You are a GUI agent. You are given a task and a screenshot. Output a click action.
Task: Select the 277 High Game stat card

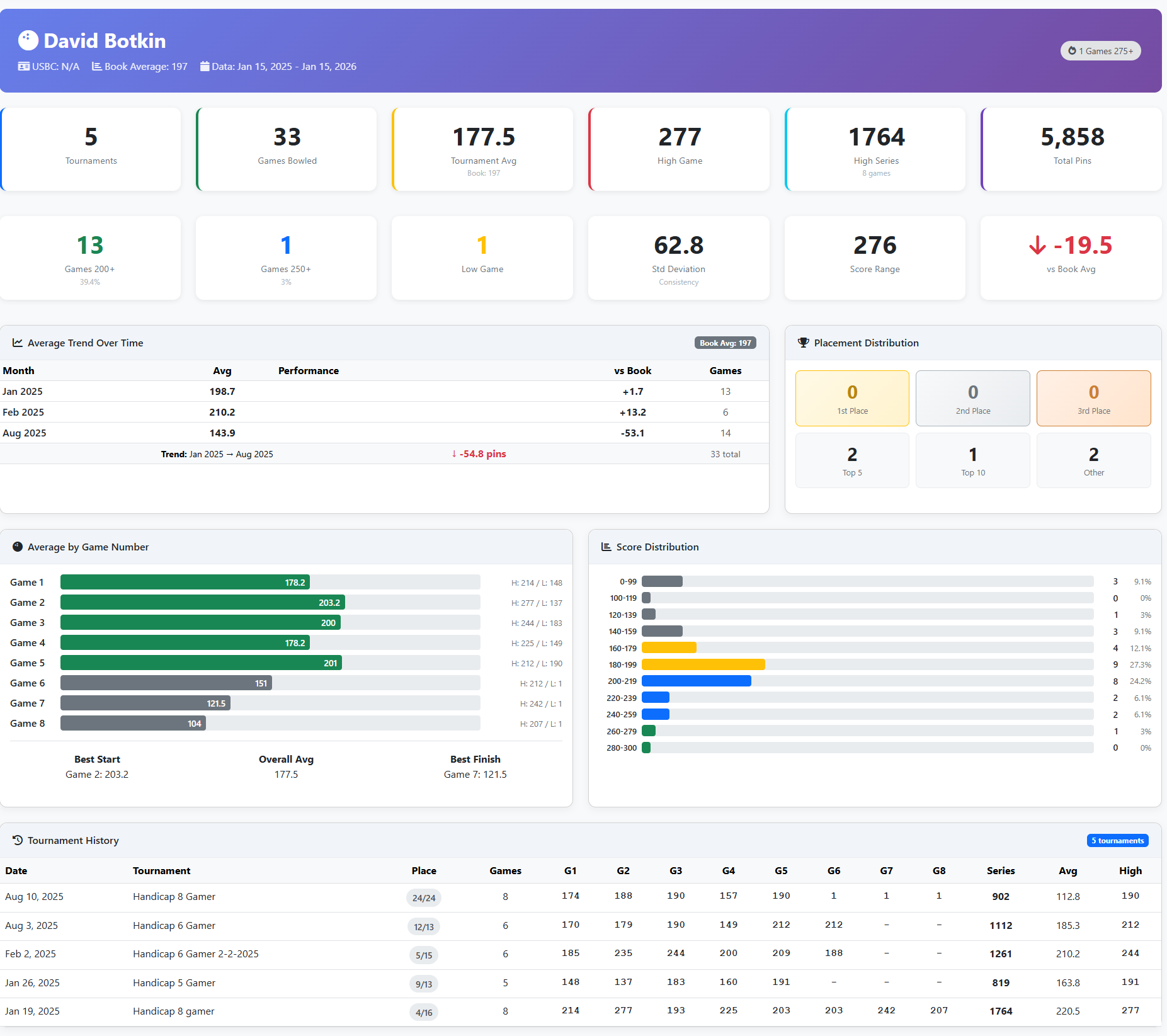(679, 149)
